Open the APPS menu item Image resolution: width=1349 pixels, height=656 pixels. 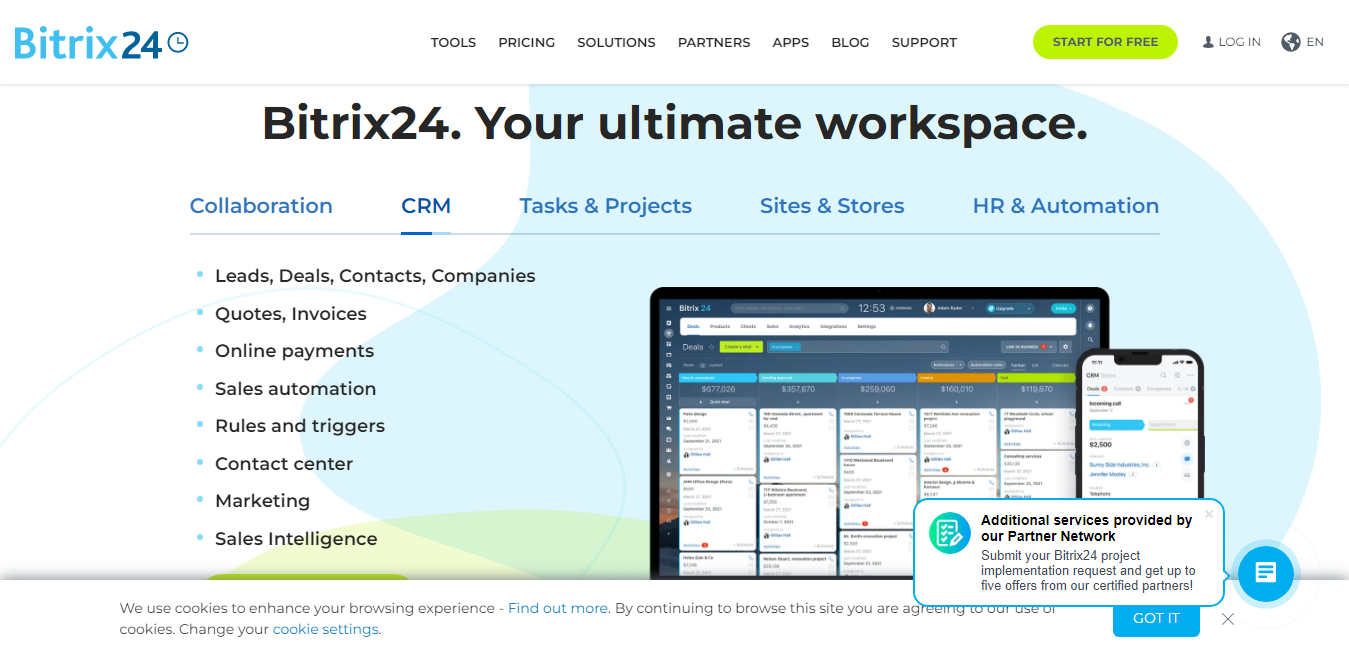coord(791,42)
